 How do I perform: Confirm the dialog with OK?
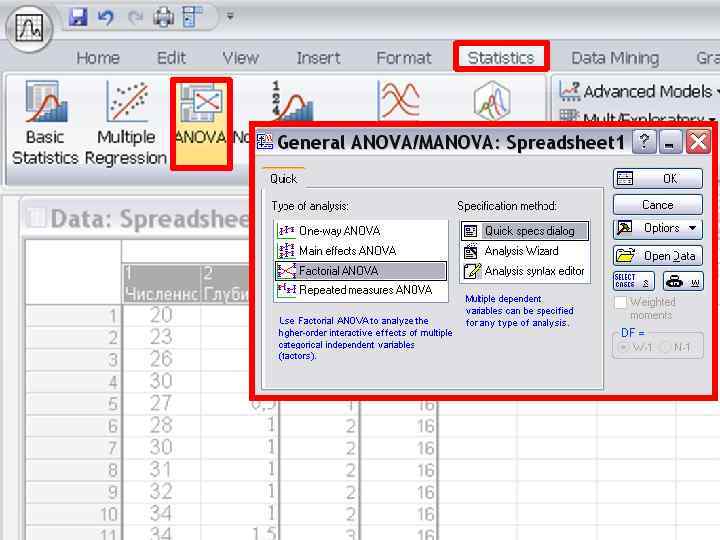pyautogui.click(x=658, y=179)
